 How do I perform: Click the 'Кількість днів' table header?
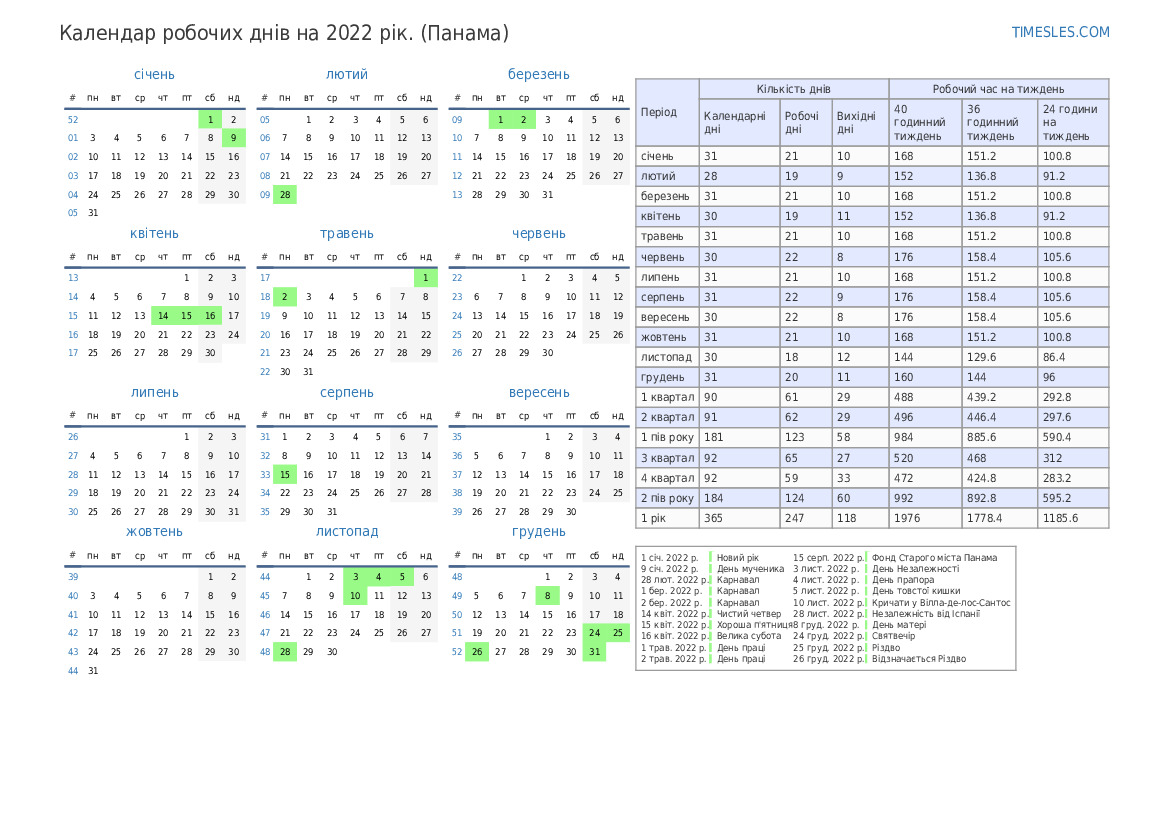point(793,89)
